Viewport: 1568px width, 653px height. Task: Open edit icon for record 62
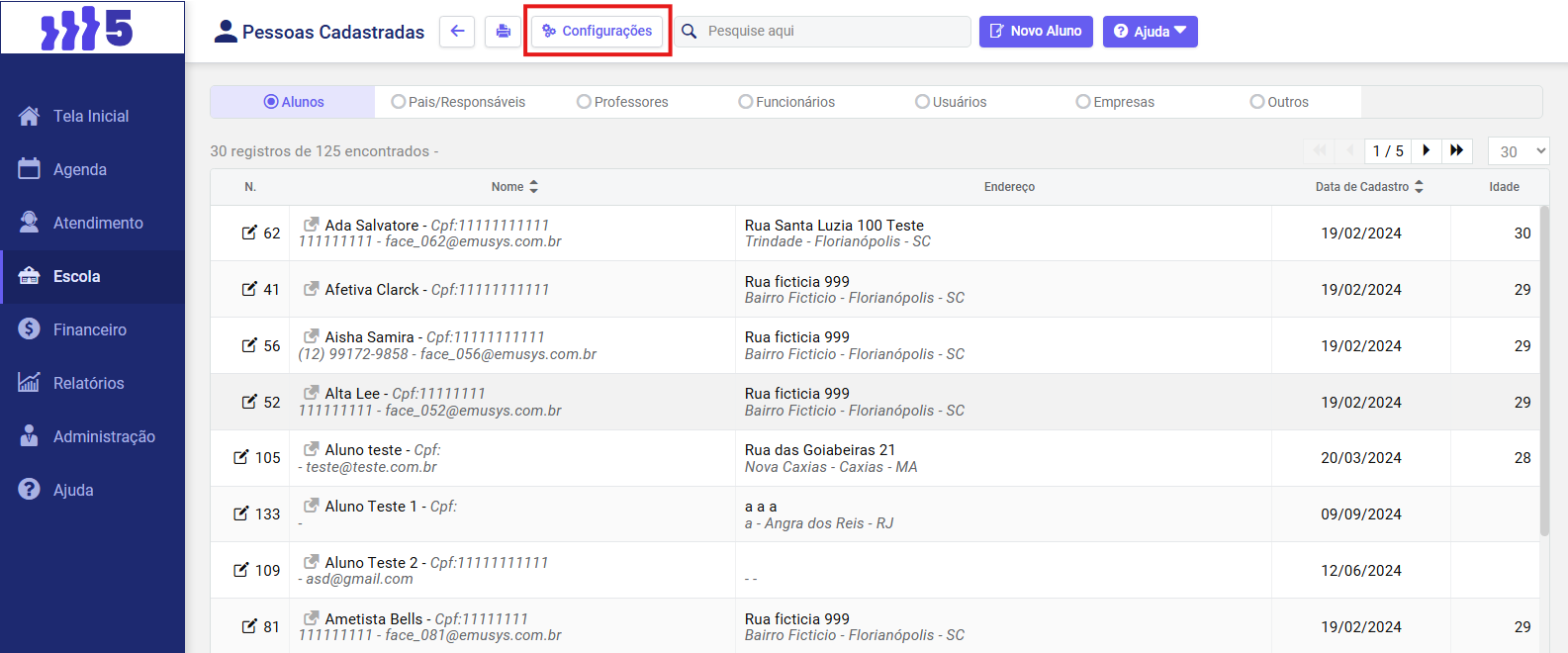tap(249, 233)
